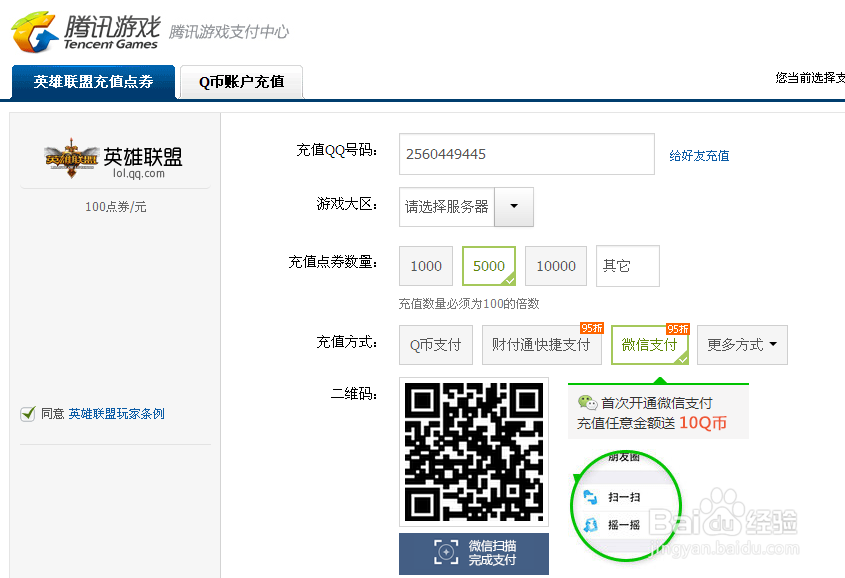The width and height of the screenshot is (845, 578).
Task: Open the 请选择服务器 server dropdown
Action: 448,207
